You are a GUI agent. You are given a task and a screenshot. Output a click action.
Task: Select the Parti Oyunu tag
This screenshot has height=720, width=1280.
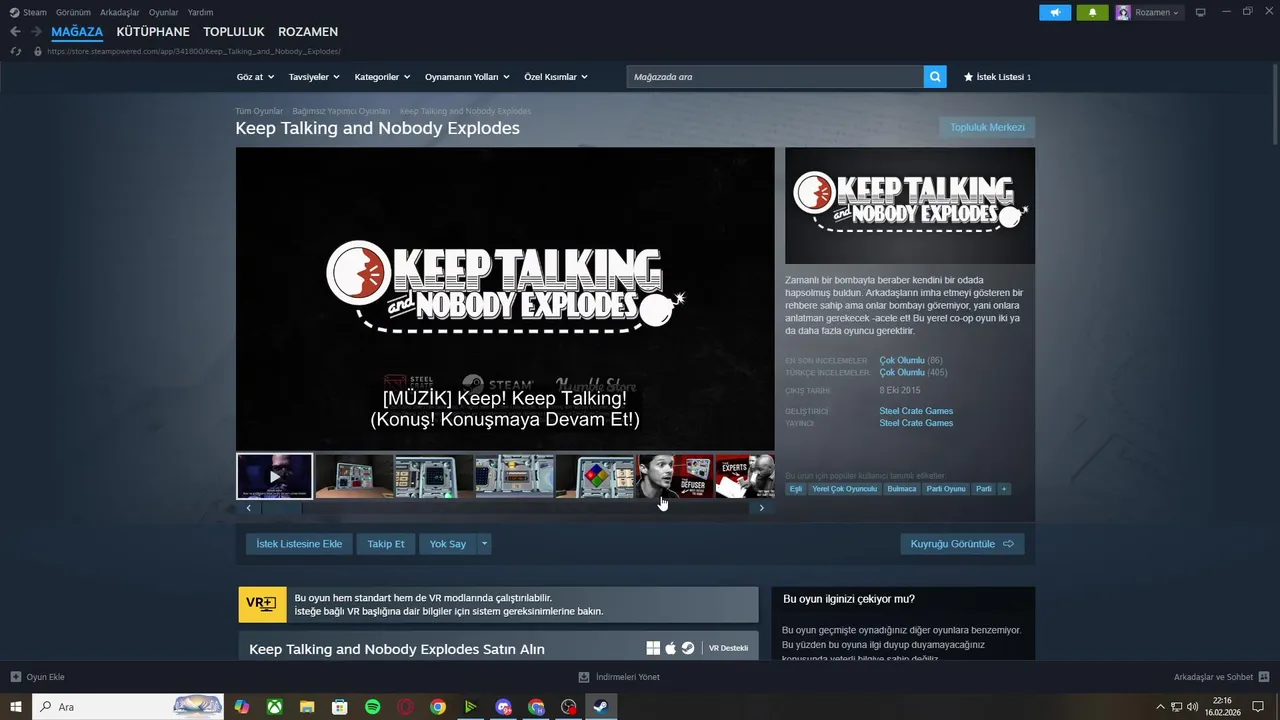point(946,489)
